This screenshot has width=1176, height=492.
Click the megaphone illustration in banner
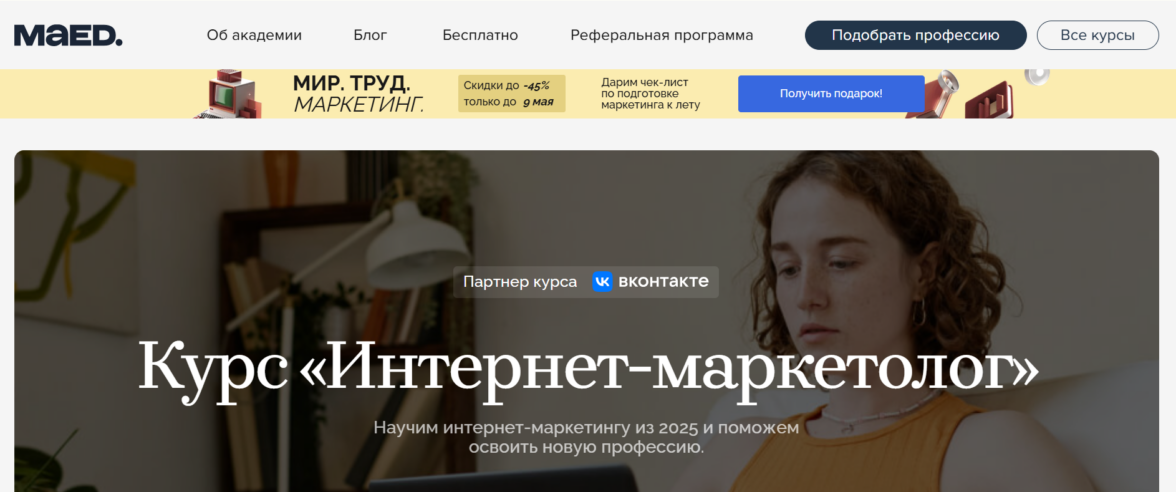tap(934, 94)
